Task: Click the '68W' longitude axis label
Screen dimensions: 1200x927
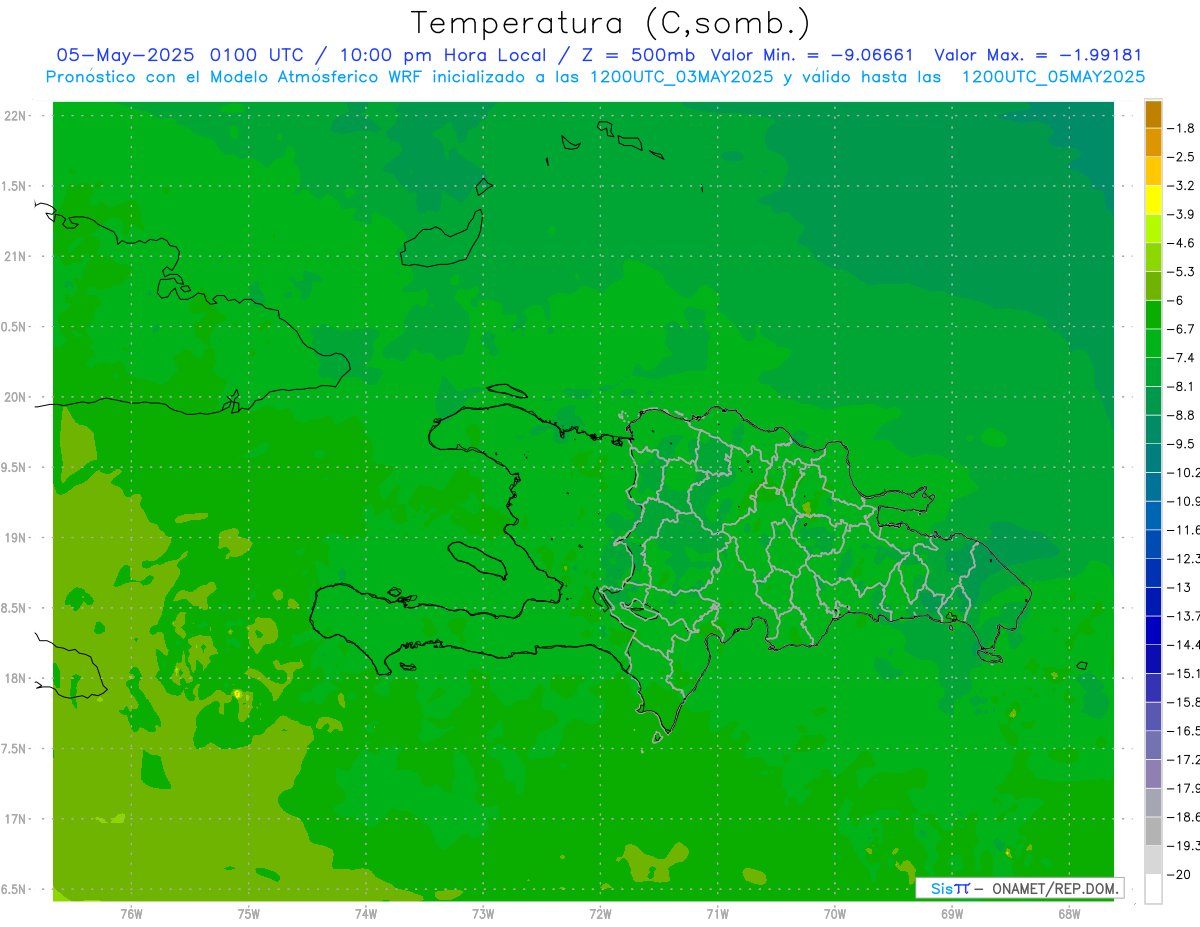Action: pyautogui.click(x=1069, y=915)
